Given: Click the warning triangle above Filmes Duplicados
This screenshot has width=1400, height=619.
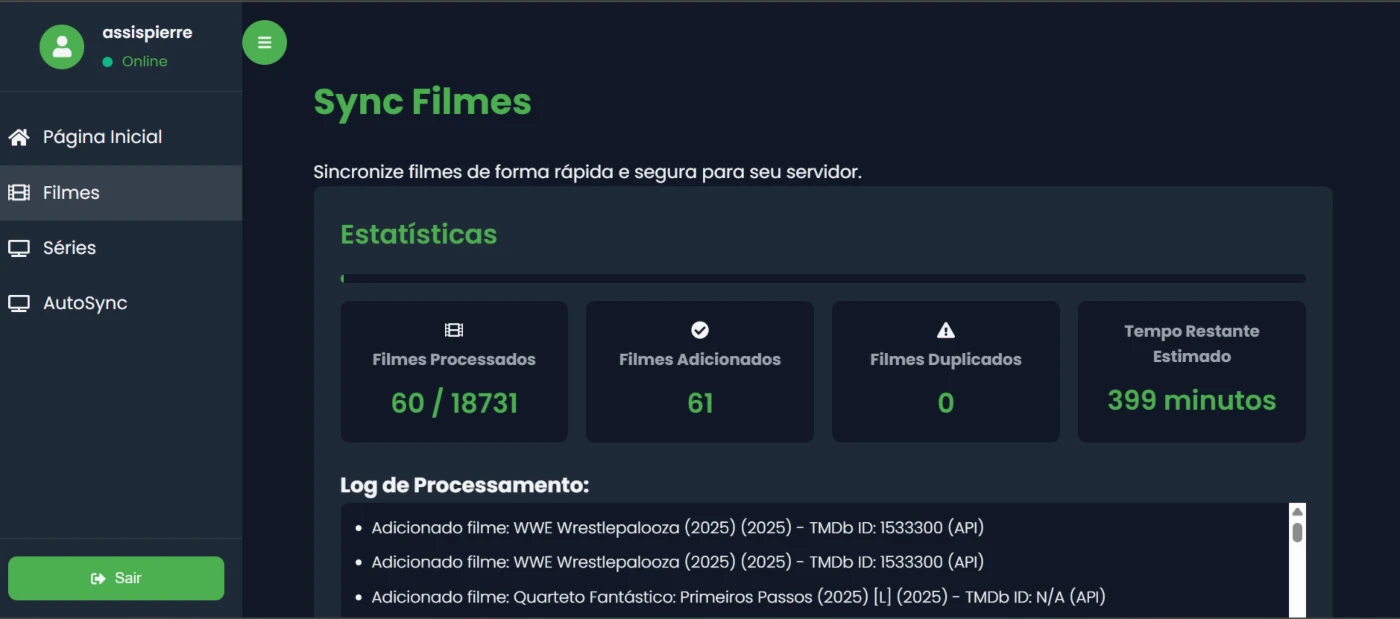Looking at the screenshot, I should coord(945,330).
